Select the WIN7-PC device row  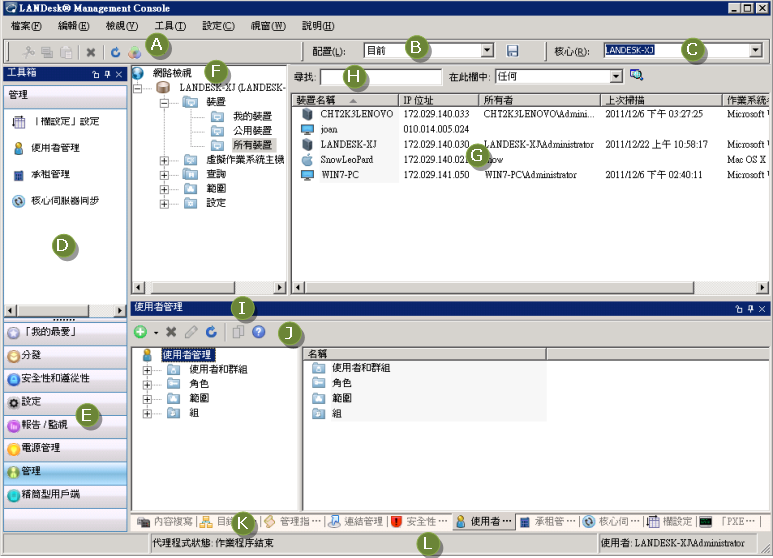(530, 175)
